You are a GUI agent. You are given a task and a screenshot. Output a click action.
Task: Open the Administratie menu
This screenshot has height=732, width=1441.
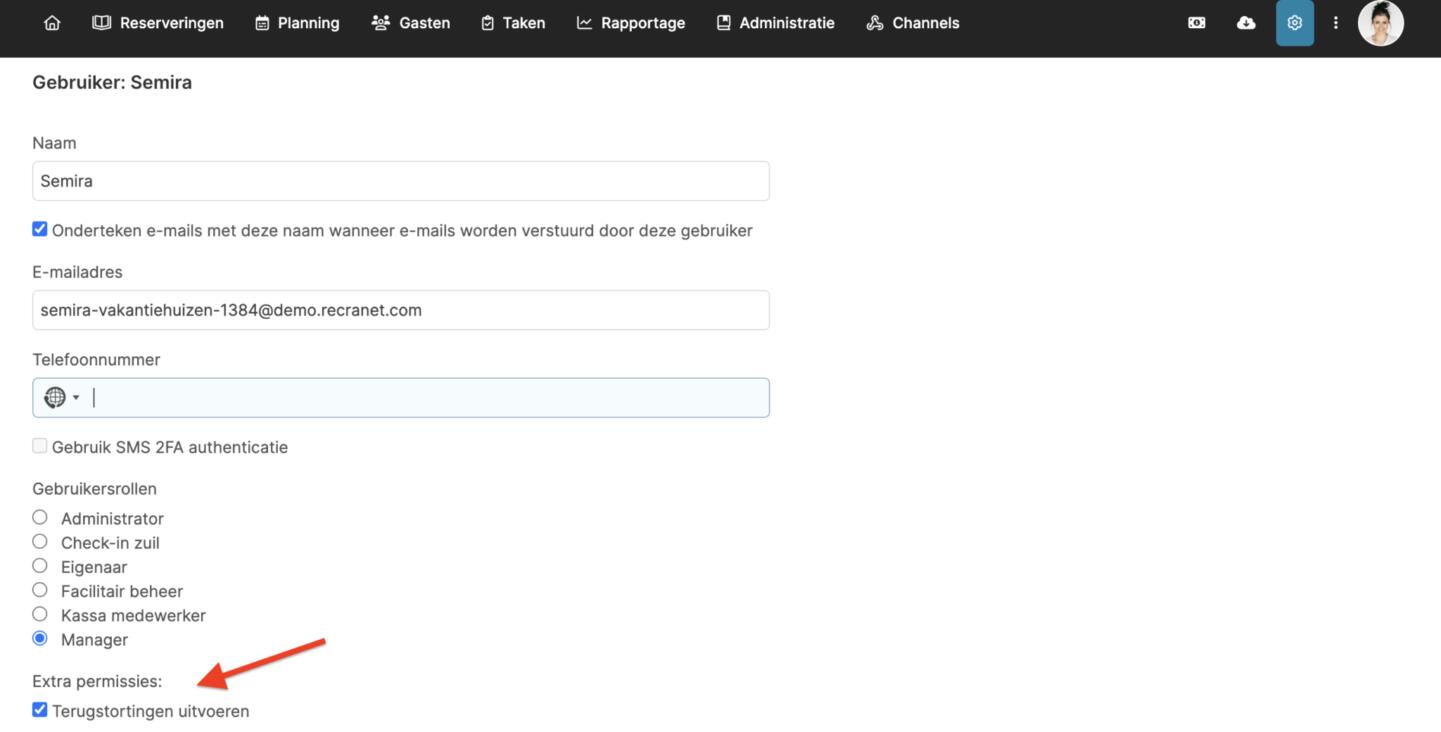click(775, 23)
